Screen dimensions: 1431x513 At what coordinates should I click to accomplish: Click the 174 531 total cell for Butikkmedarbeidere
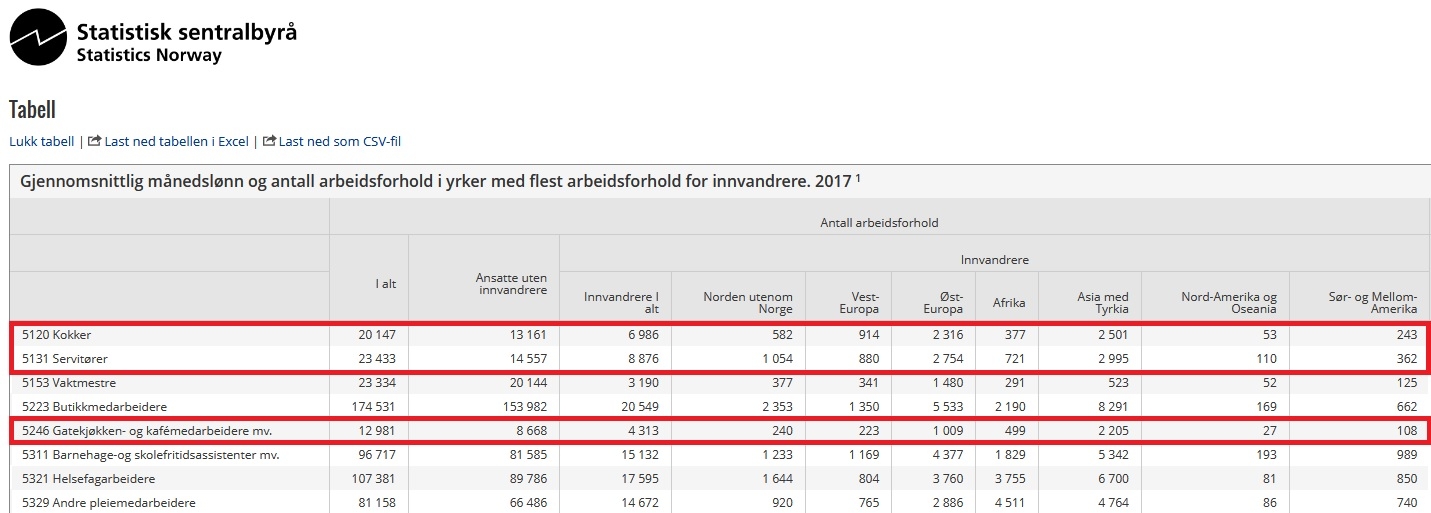click(372, 407)
